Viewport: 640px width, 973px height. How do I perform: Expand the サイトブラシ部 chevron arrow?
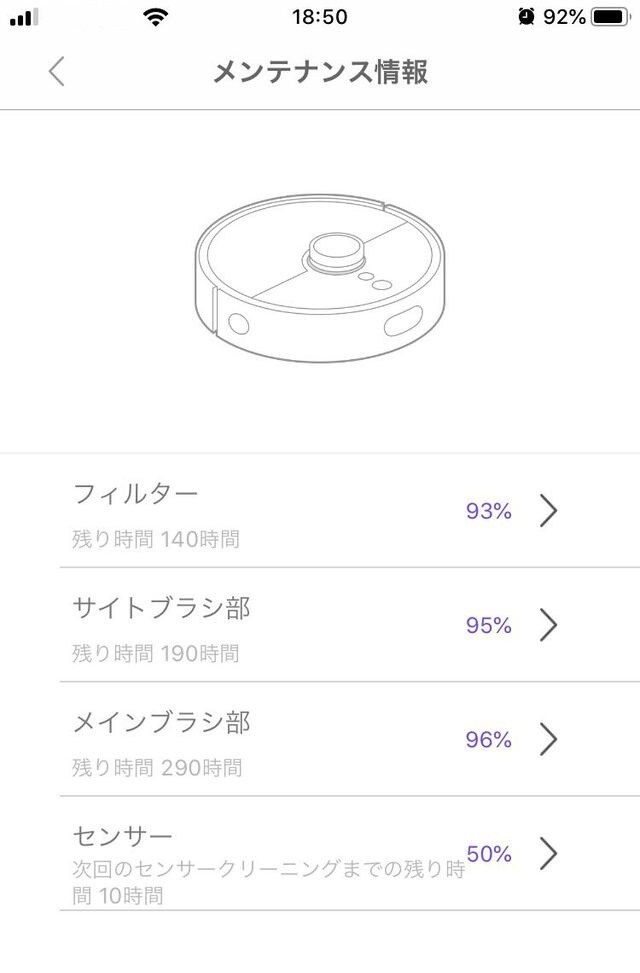click(547, 625)
